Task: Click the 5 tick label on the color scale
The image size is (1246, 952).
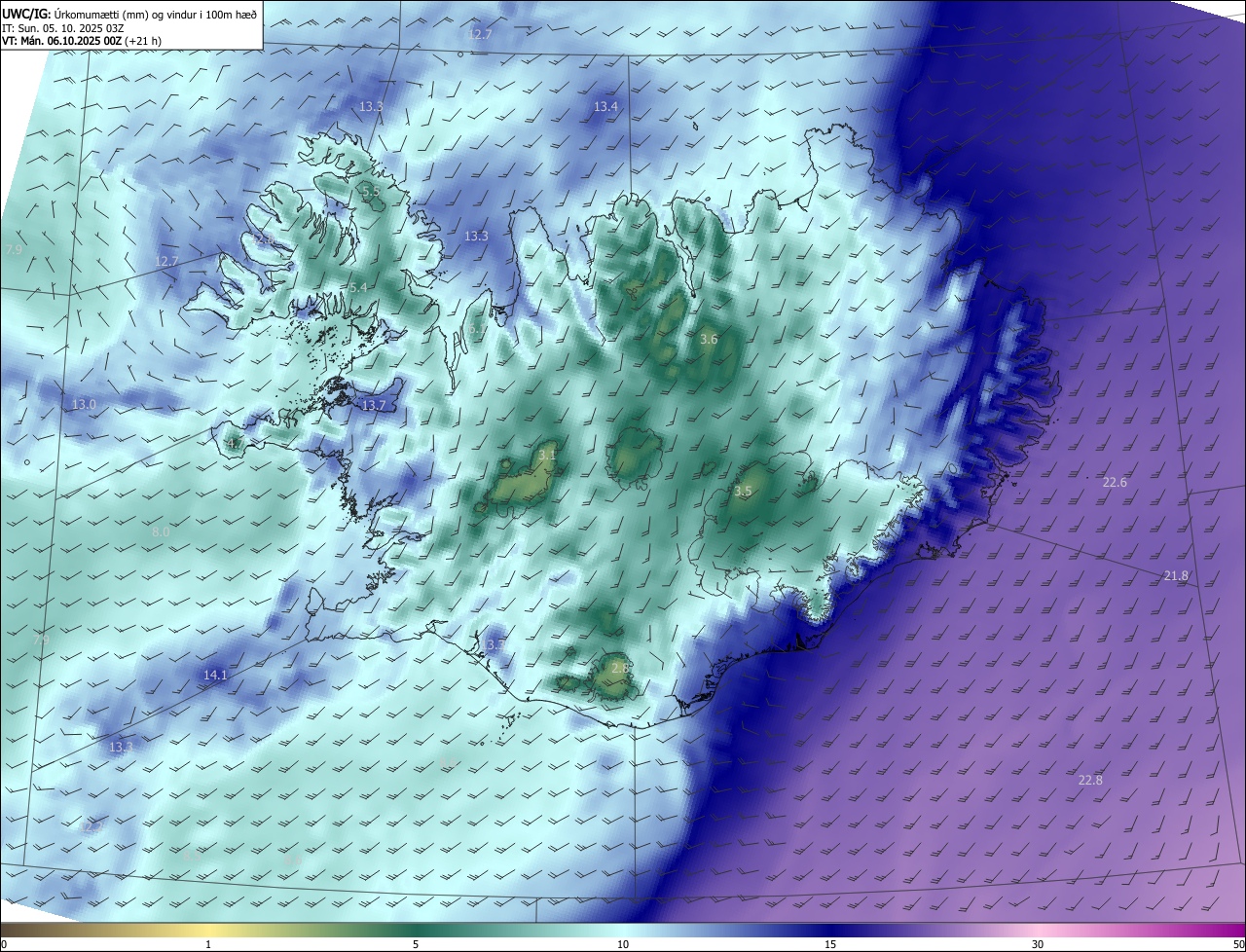Action: click(416, 944)
